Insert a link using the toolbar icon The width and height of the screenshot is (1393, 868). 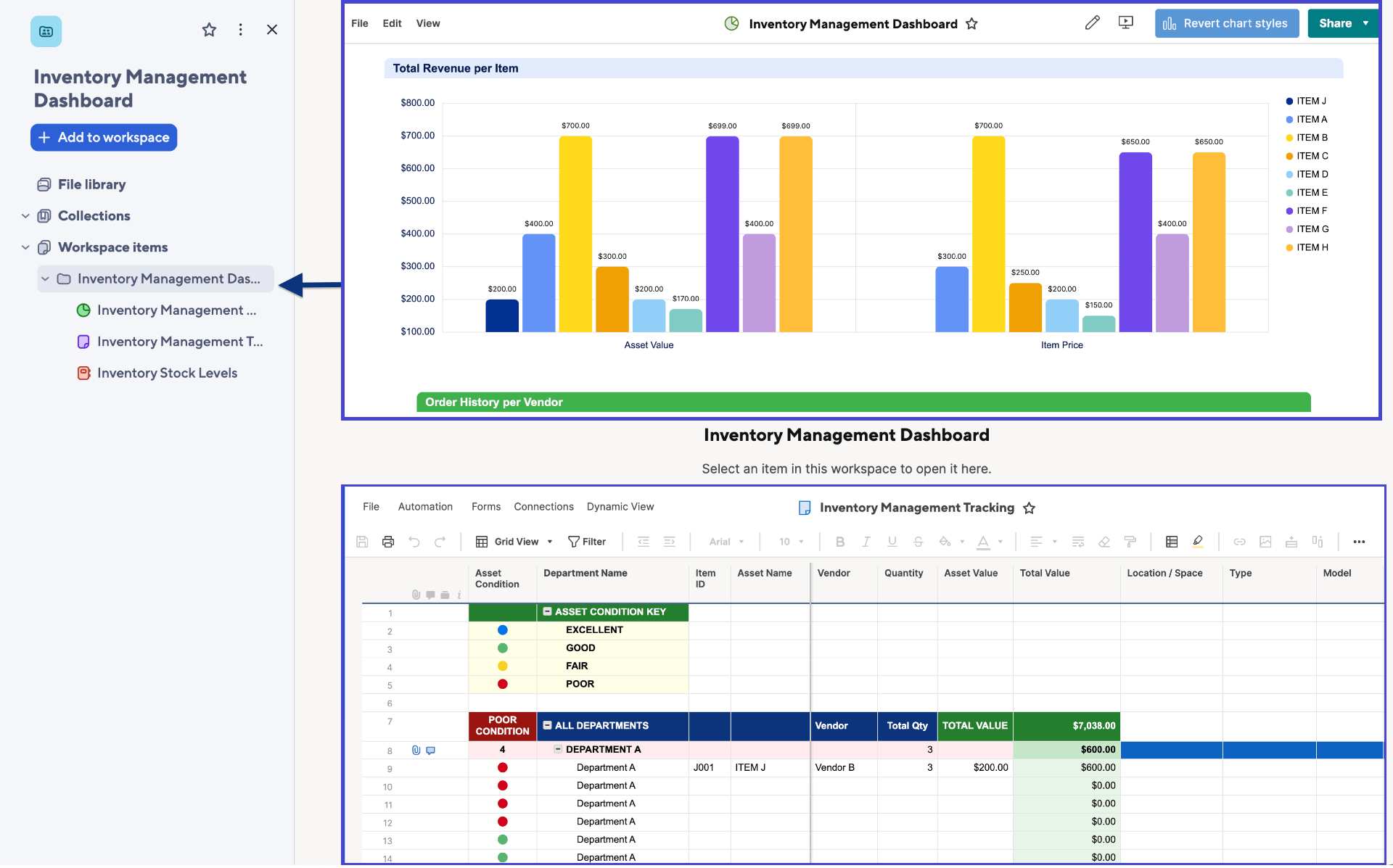(1240, 542)
